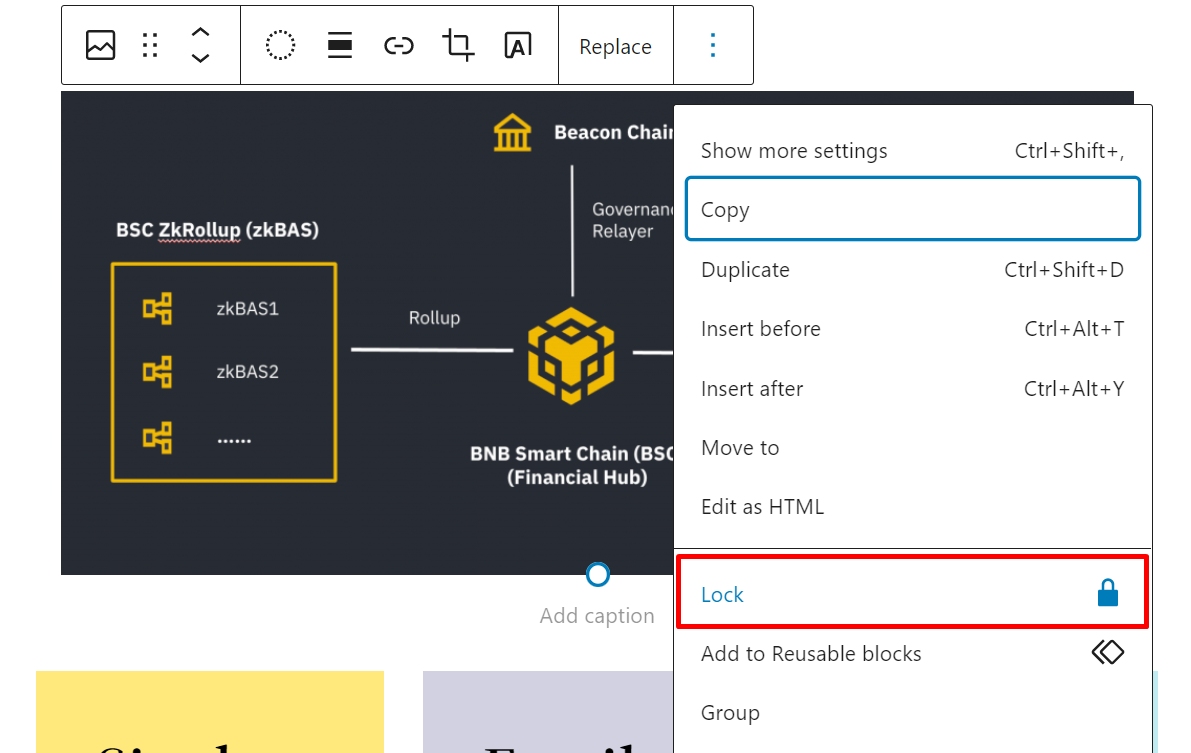The width and height of the screenshot is (1191, 753).
Task: Click the add text over image icon
Action: [517, 46]
